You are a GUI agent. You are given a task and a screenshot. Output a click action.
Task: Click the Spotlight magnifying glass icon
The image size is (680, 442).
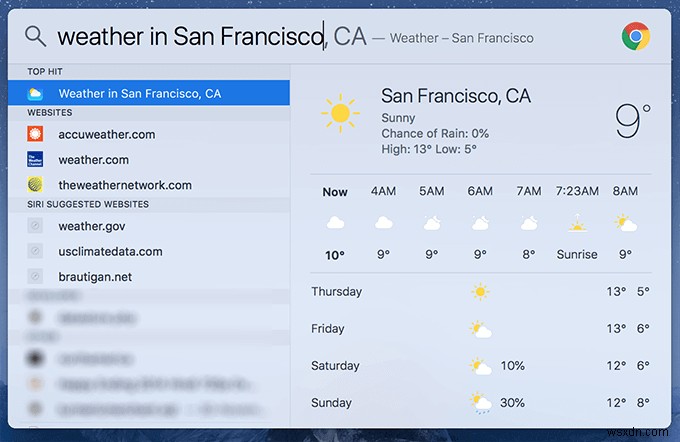(35, 36)
